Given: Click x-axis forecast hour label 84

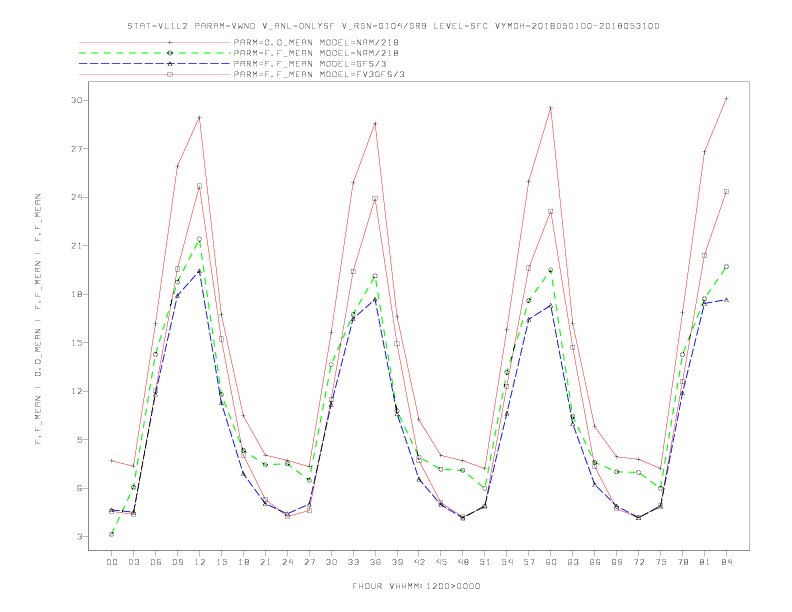Looking at the screenshot, I should click(726, 562).
